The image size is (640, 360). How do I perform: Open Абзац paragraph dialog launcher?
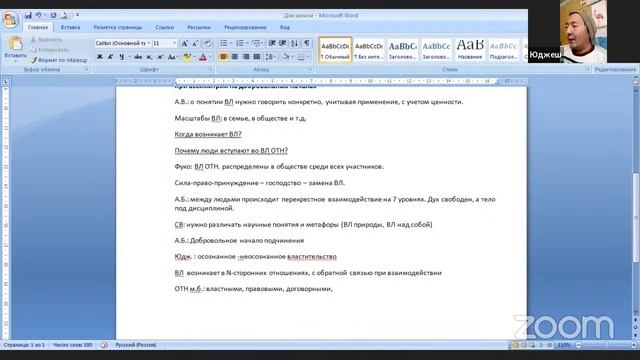click(x=310, y=70)
